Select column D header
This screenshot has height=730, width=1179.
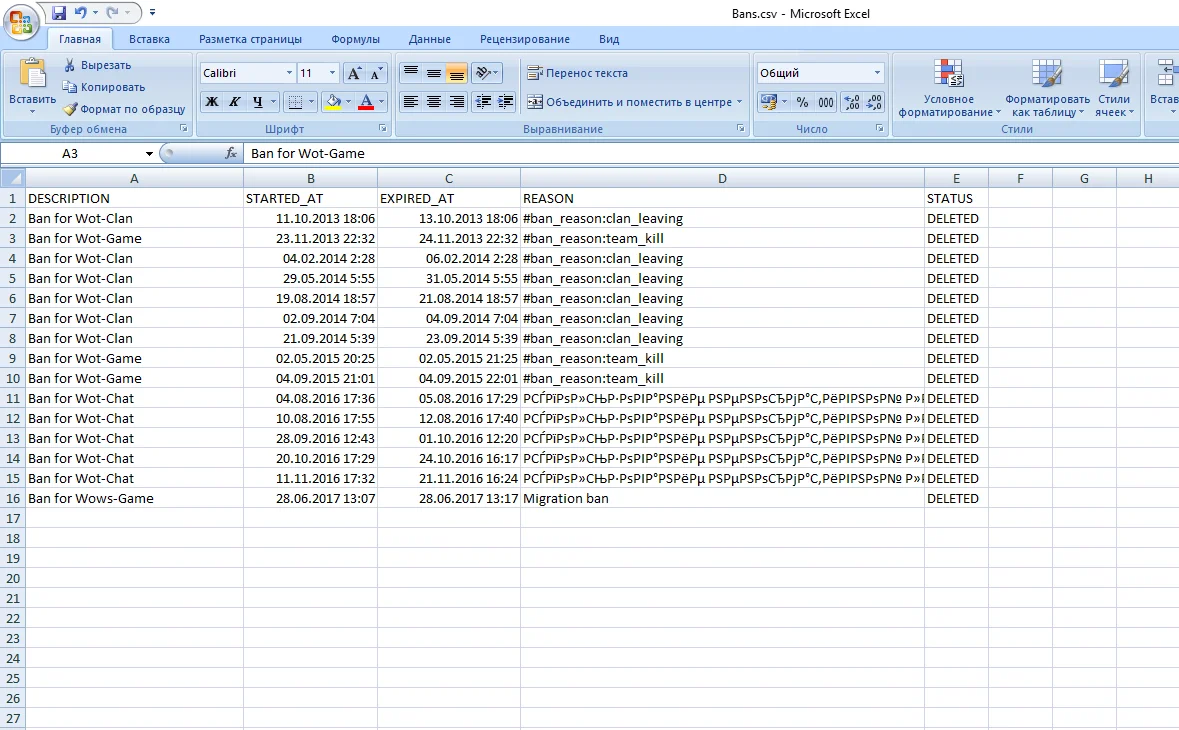pos(722,178)
